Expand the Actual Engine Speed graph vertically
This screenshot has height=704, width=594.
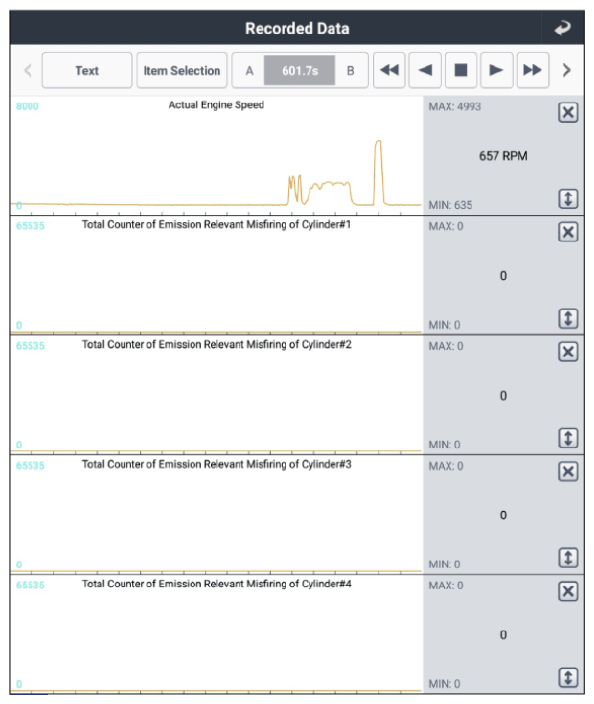coord(568,198)
